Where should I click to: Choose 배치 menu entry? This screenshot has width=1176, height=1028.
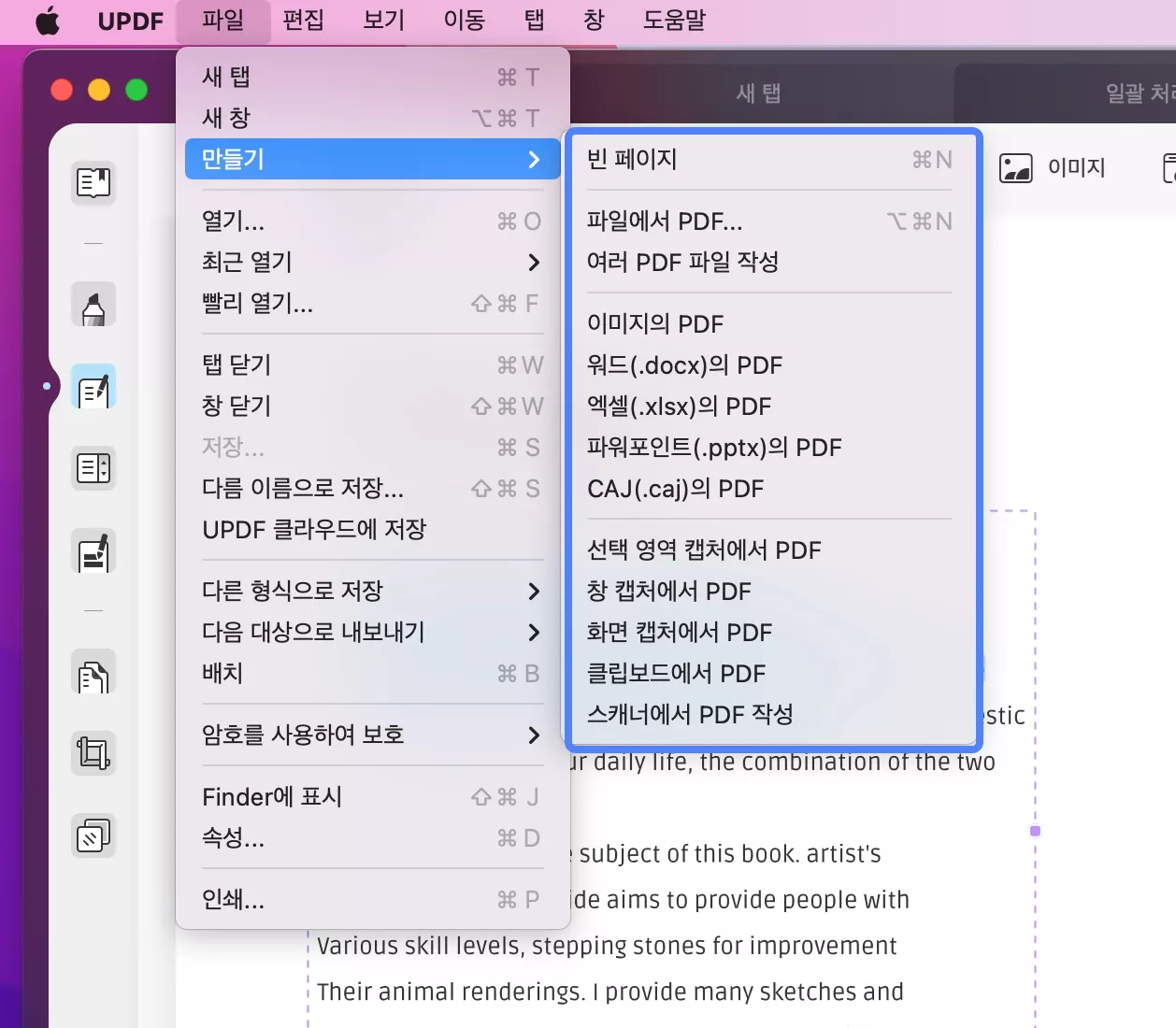(372, 674)
